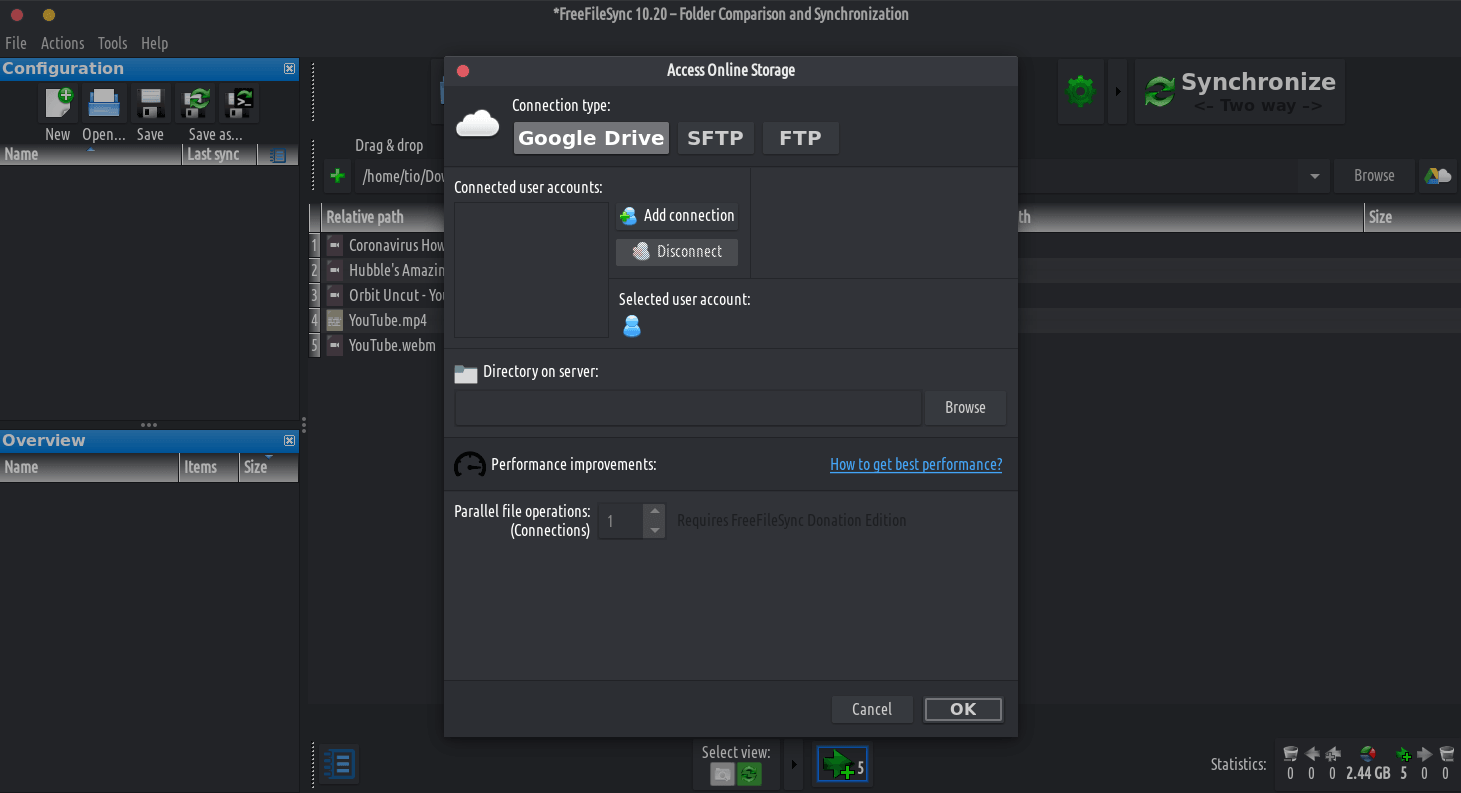Switch connection type to FTP

point(800,138)
